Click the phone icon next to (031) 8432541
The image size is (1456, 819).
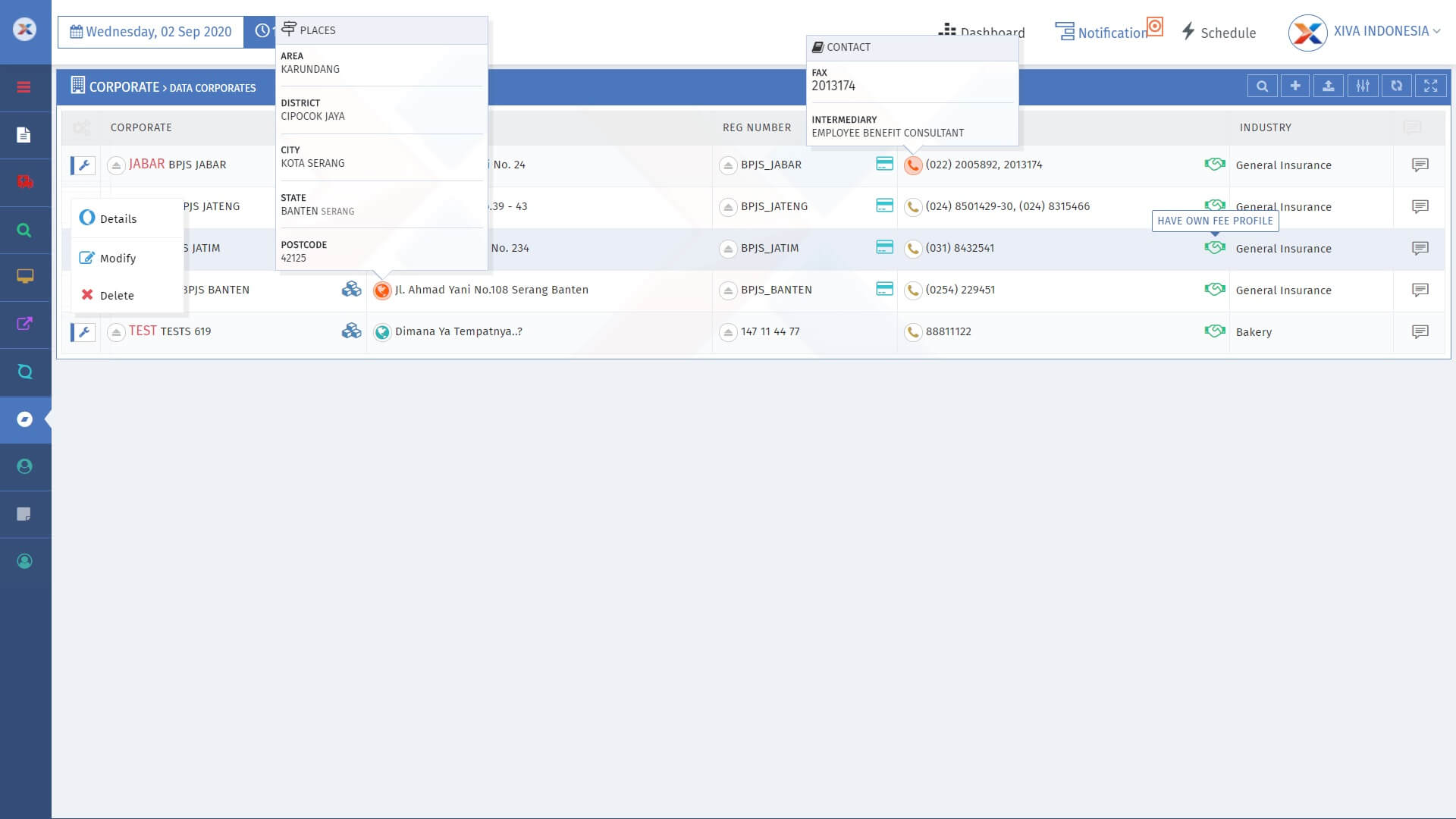click(913, 248)
